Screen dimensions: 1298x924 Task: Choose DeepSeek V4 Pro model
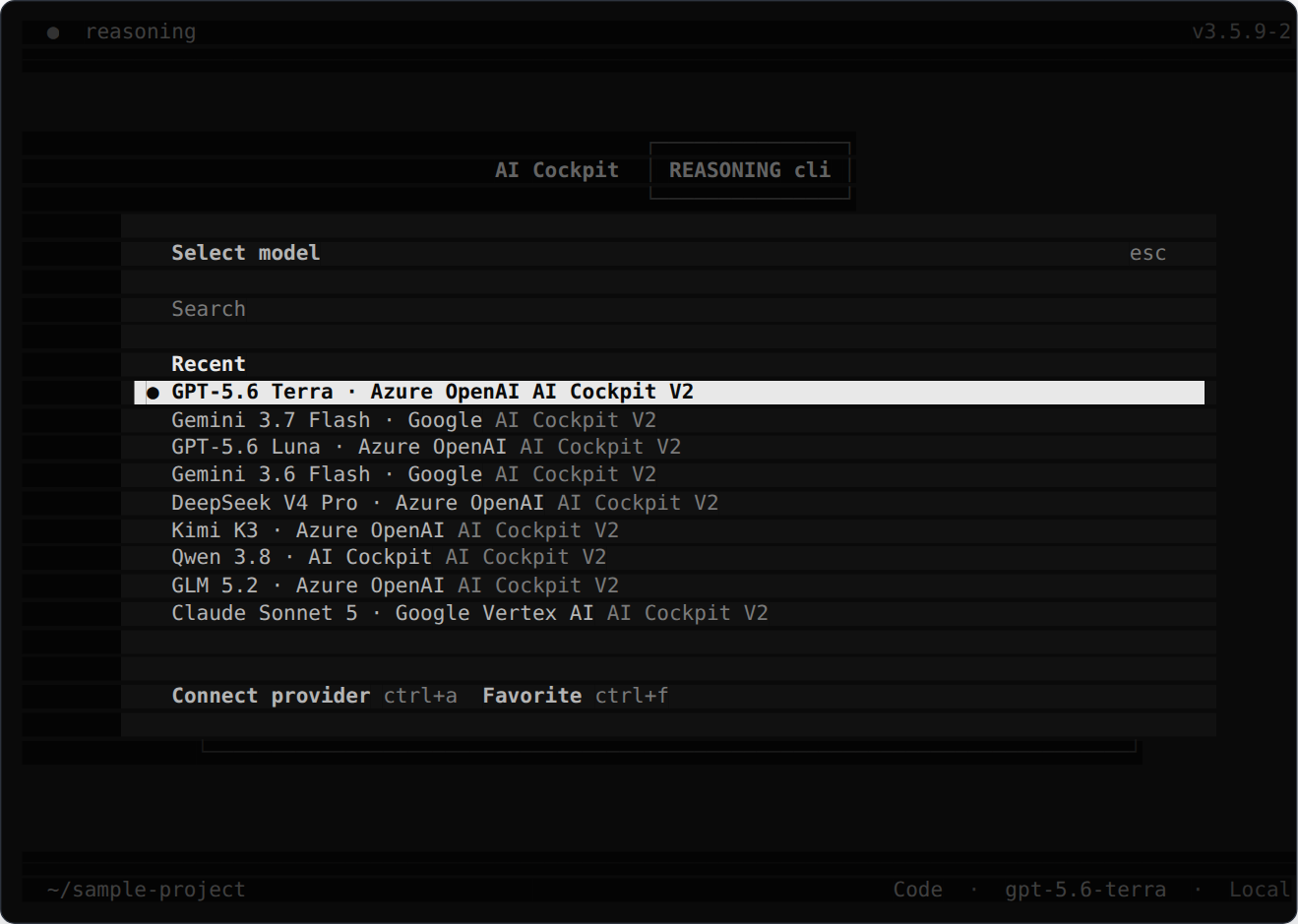click(x=669, y=503)
